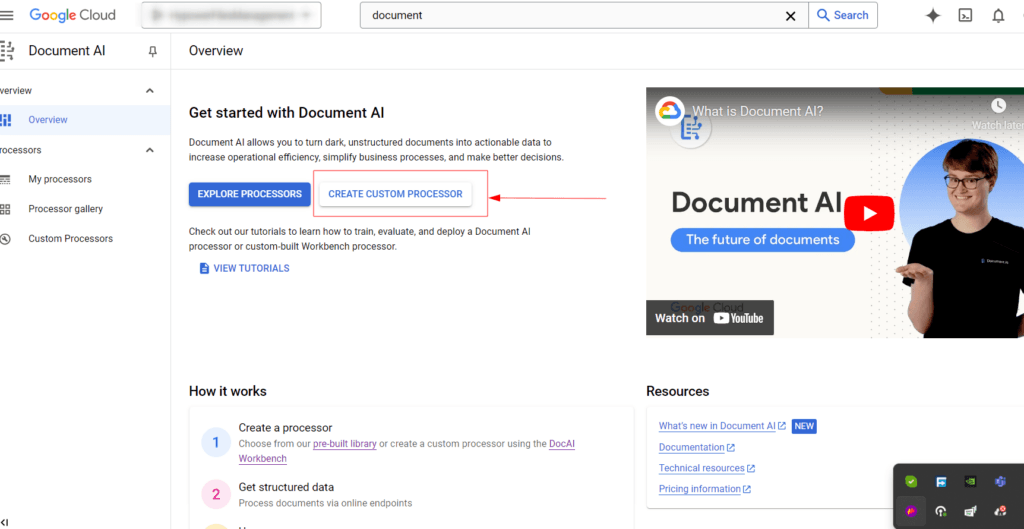Screen dimensions: 1024x529
Task: Collapse the sidebar with bottom arrow
Action: 5,523
